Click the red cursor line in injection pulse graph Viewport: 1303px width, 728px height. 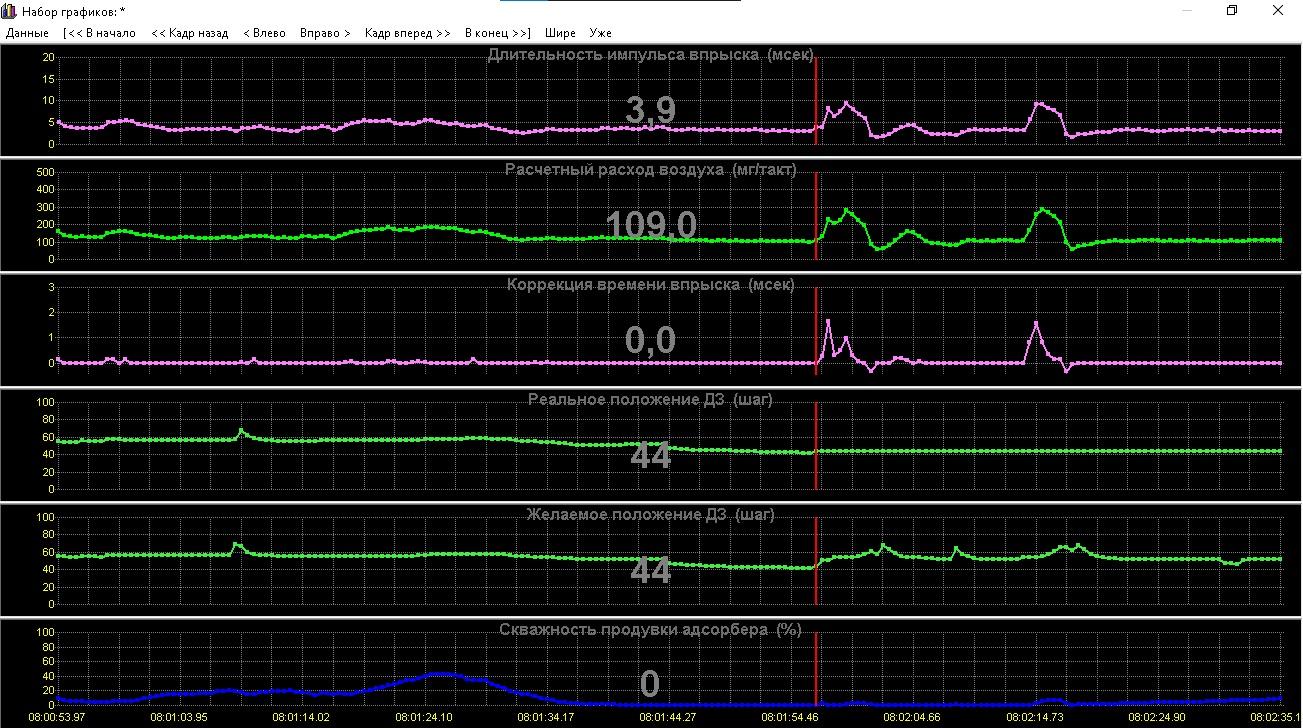click(x=816, y=100)
